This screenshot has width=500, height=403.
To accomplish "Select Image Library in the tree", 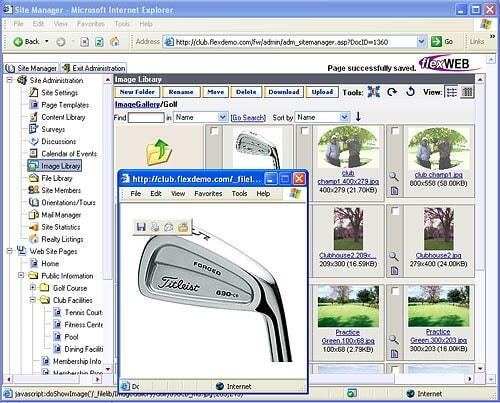I will point(55,166).
